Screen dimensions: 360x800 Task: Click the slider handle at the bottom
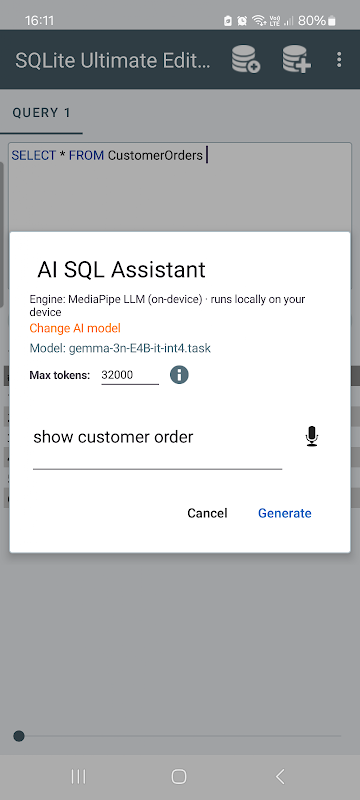pyautogui.click(x=19, y=736)
